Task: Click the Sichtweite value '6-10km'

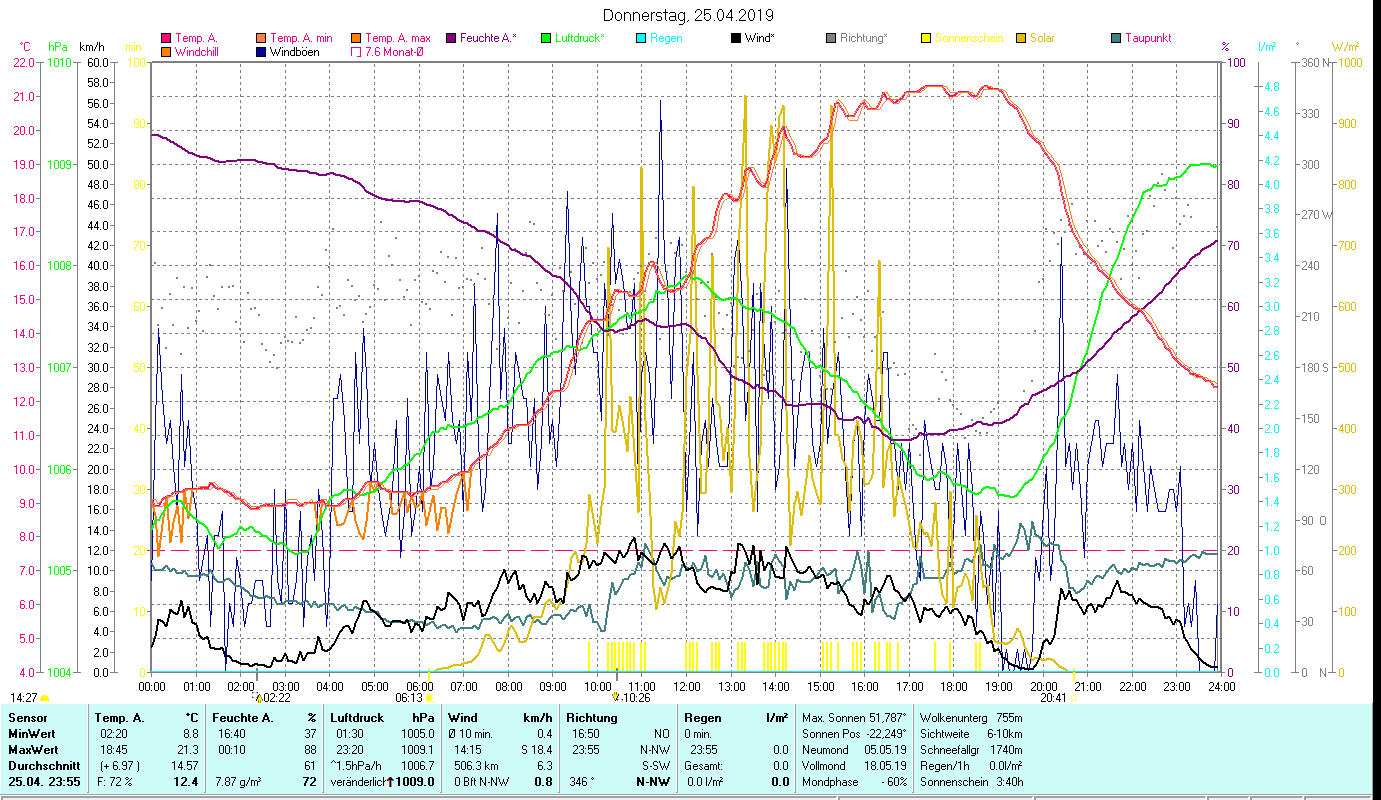Action: coord(1006,734)
